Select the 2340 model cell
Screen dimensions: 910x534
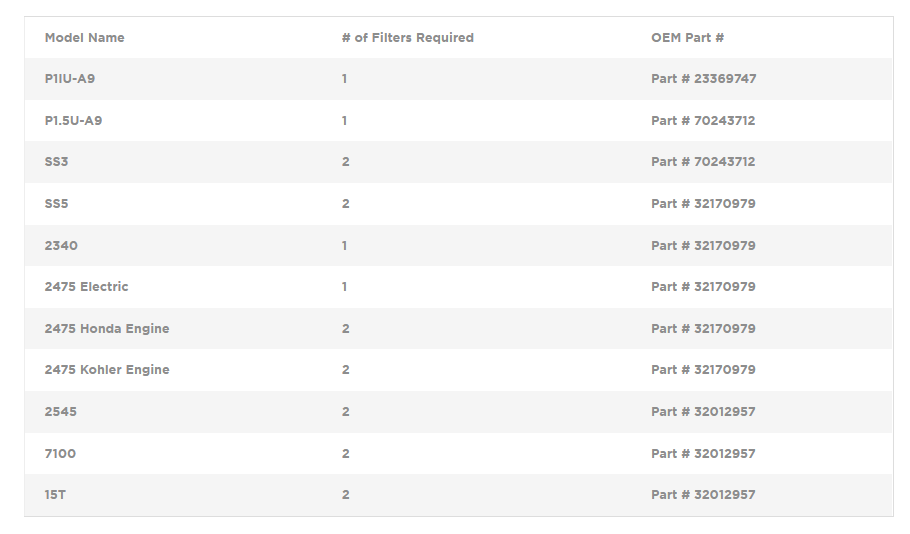click(61, 246)
